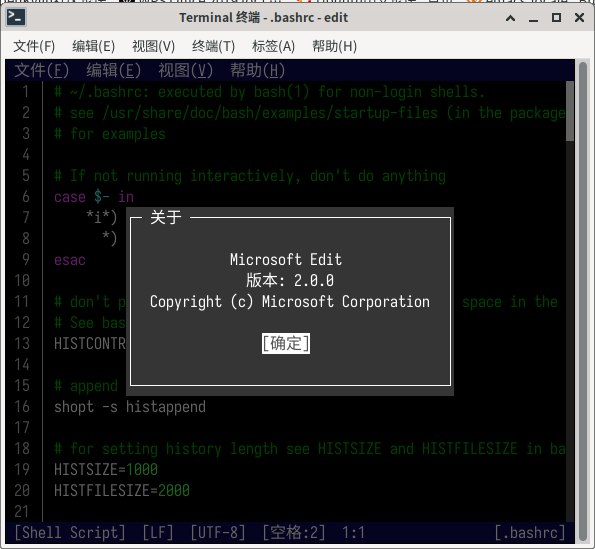The width and height of the screenshot is (595, 549).
Task: Minimize the Terminal window
Action: click(x=533, y=18)
